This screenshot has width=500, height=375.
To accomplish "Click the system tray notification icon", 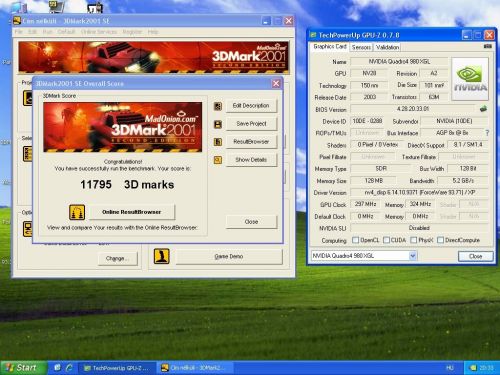I will click(x=473, y=368).
